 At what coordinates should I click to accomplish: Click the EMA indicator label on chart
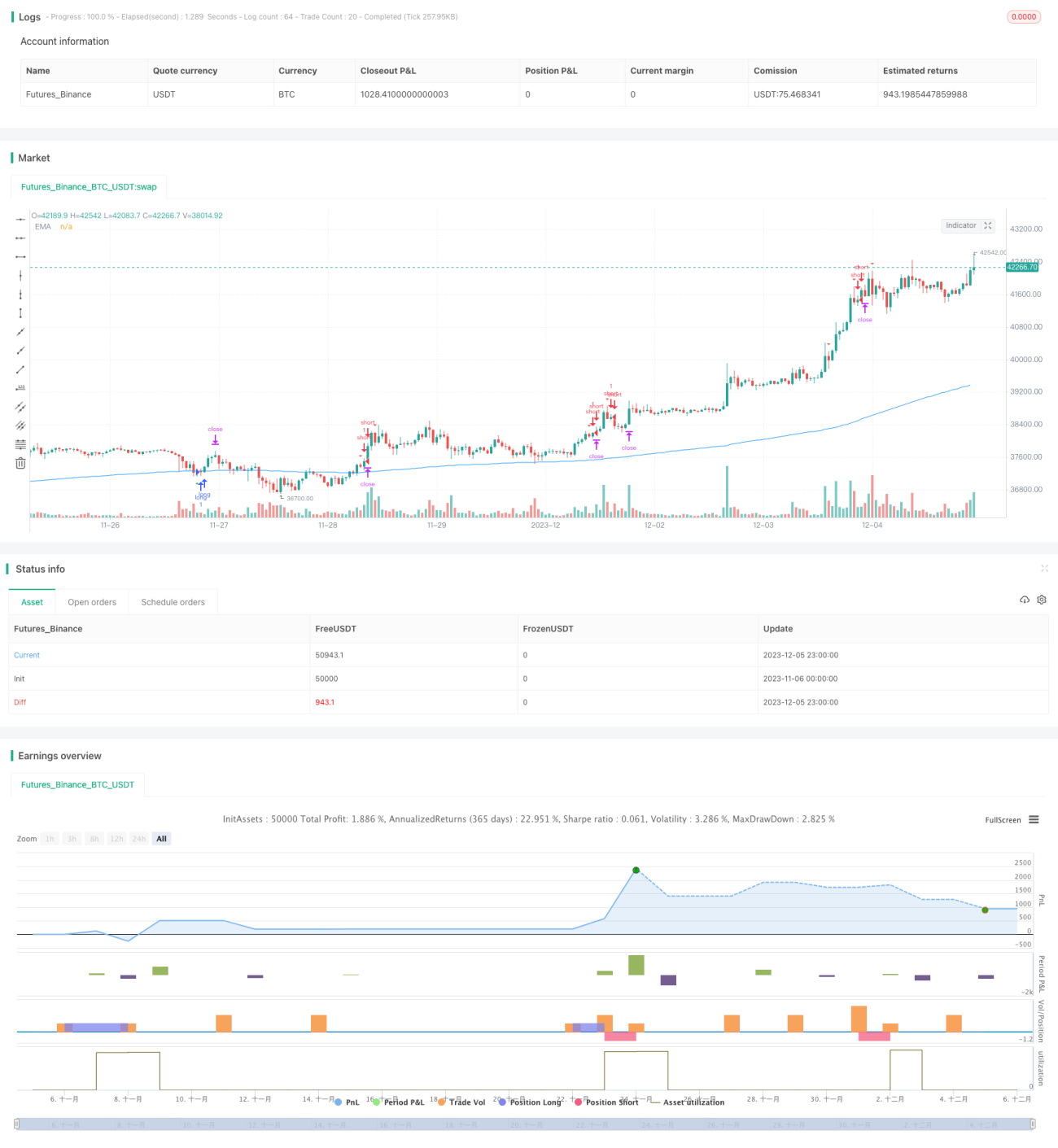tap(43, 226)
